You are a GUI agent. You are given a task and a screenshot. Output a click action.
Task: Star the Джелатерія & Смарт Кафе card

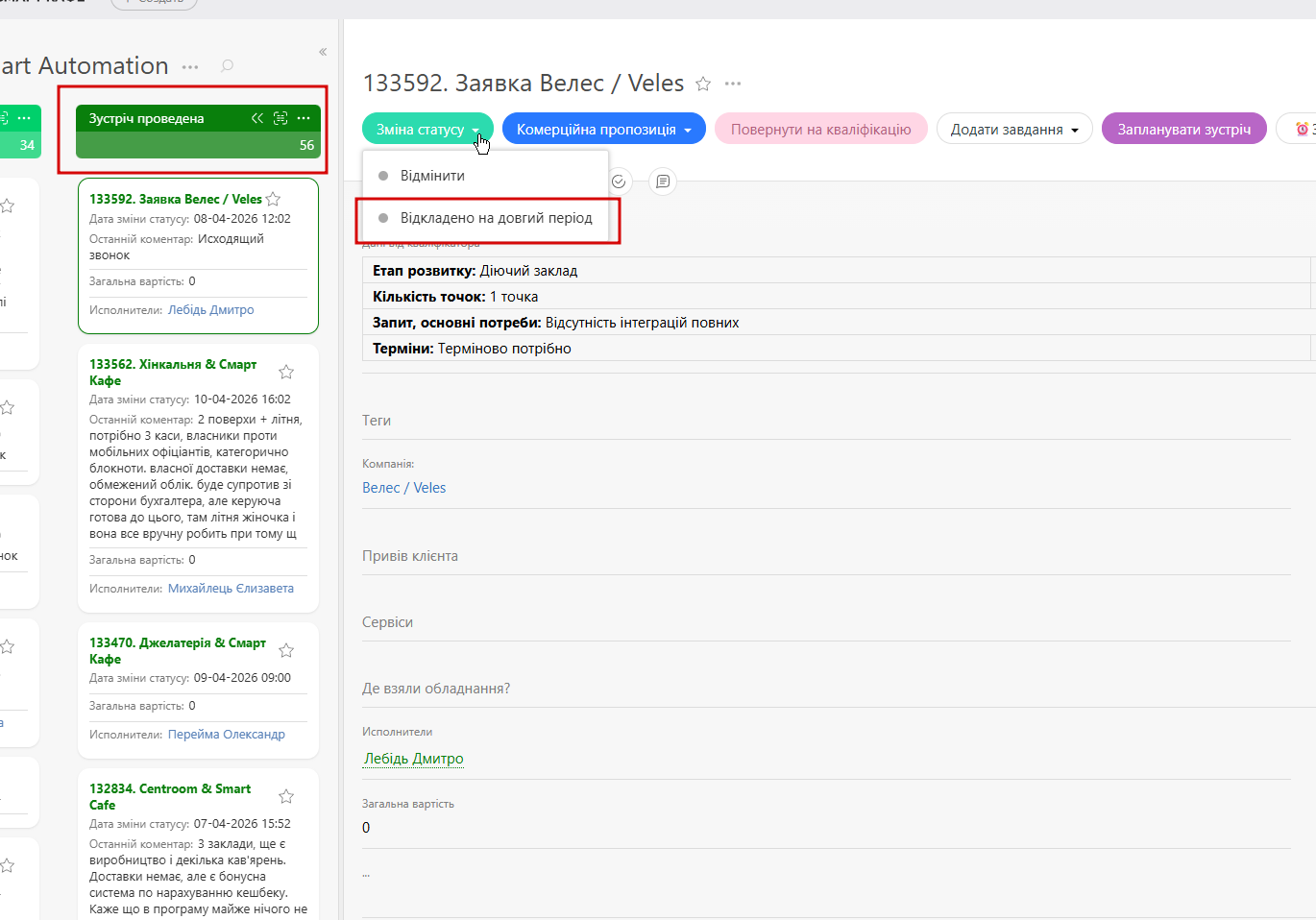(286, 650)
